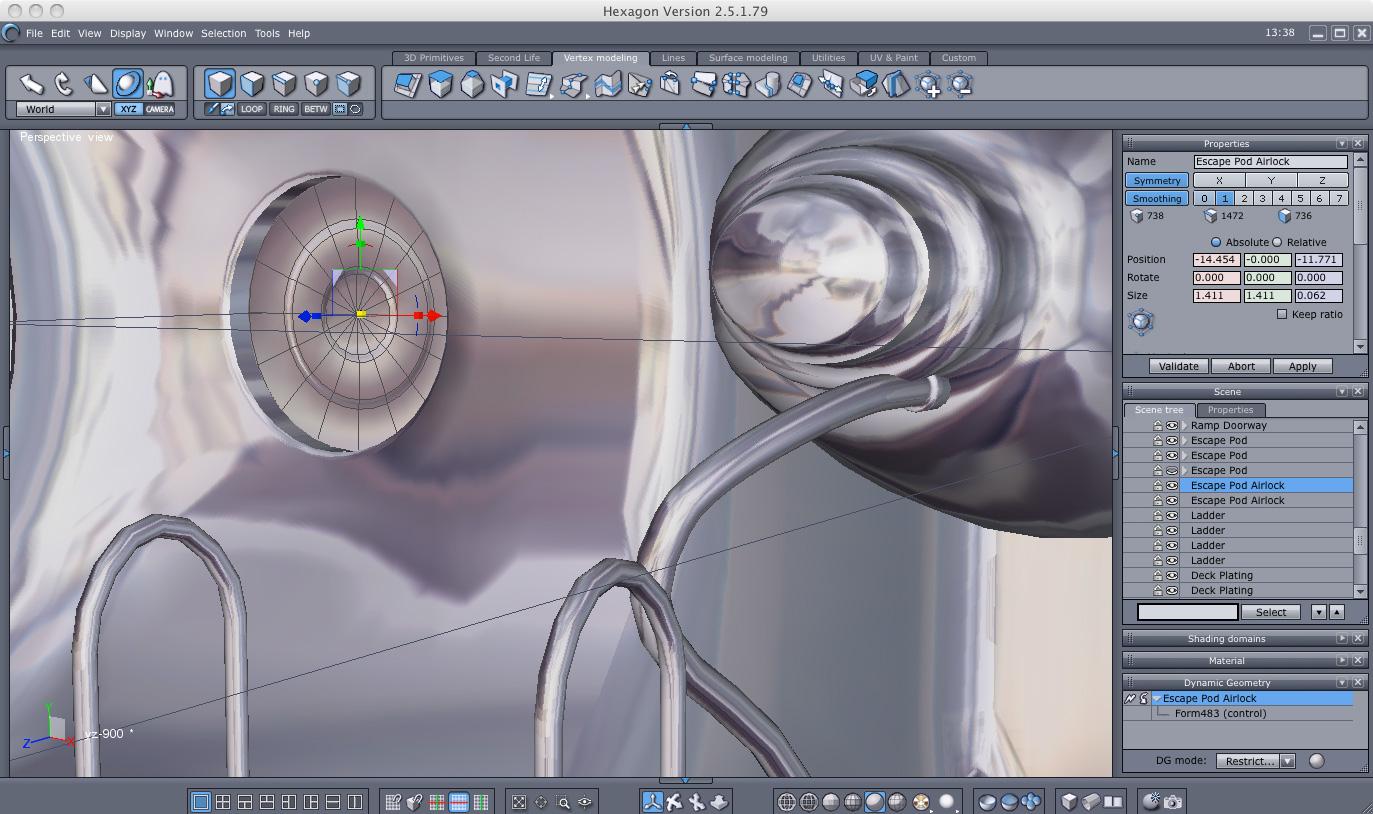Enable the wireframe display sphere icon

coord(787,801)
